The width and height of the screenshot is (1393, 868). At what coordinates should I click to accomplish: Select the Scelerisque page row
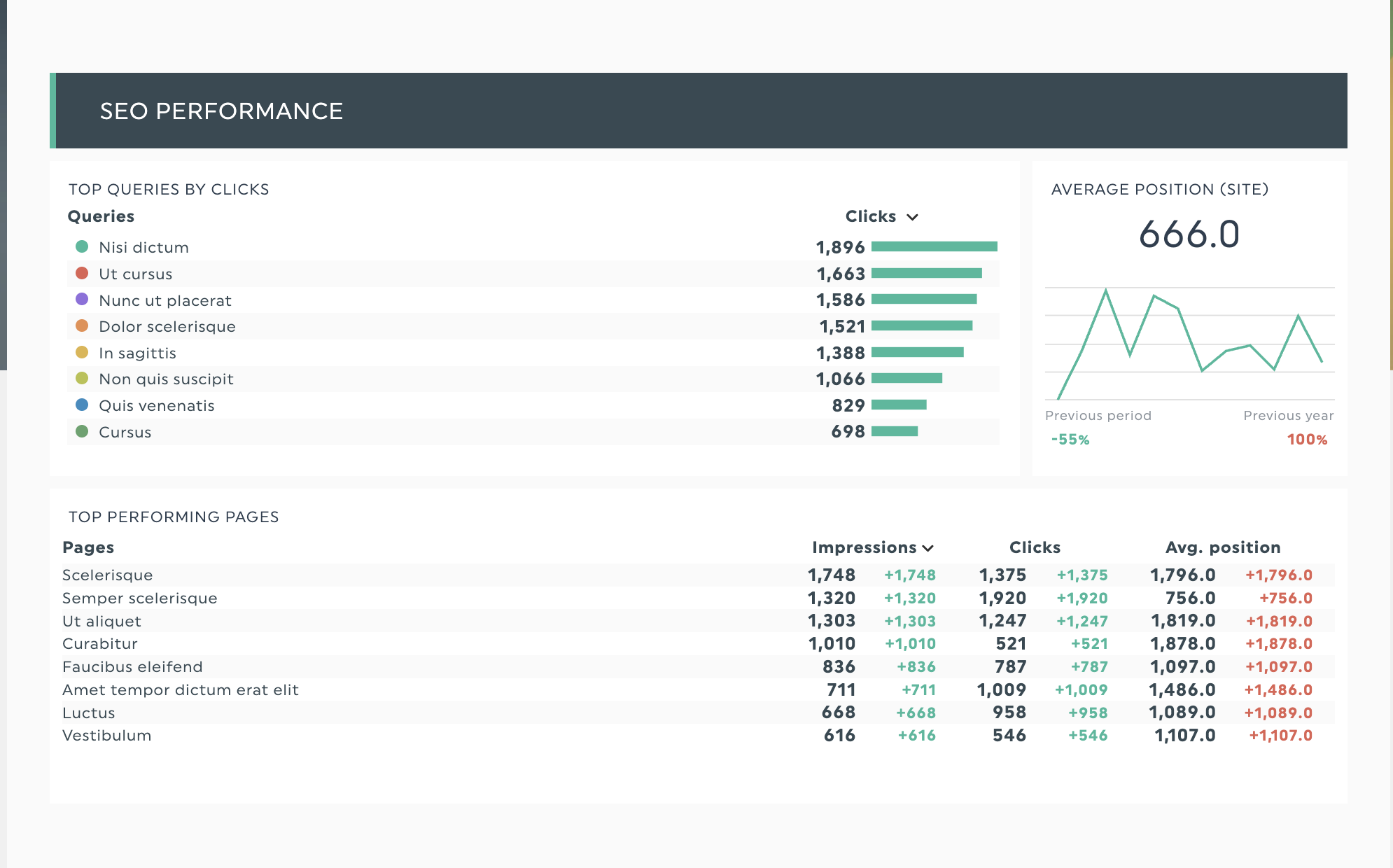click(108, 575)
